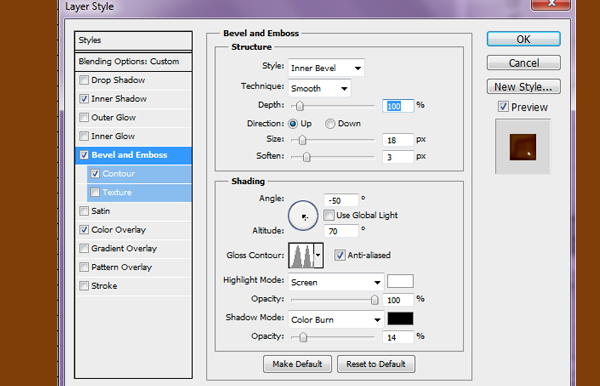Close the Layer Style dialog
The image size is (600, 386).
point(551,4)
